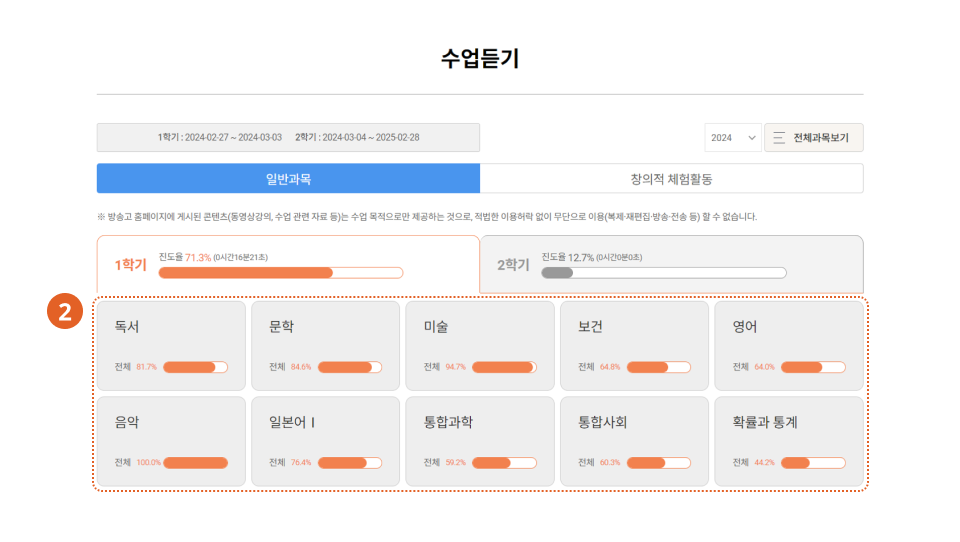Click the 64.0% value on 영어 card
This screenshot has width=960, height=542.
point(764,367)
